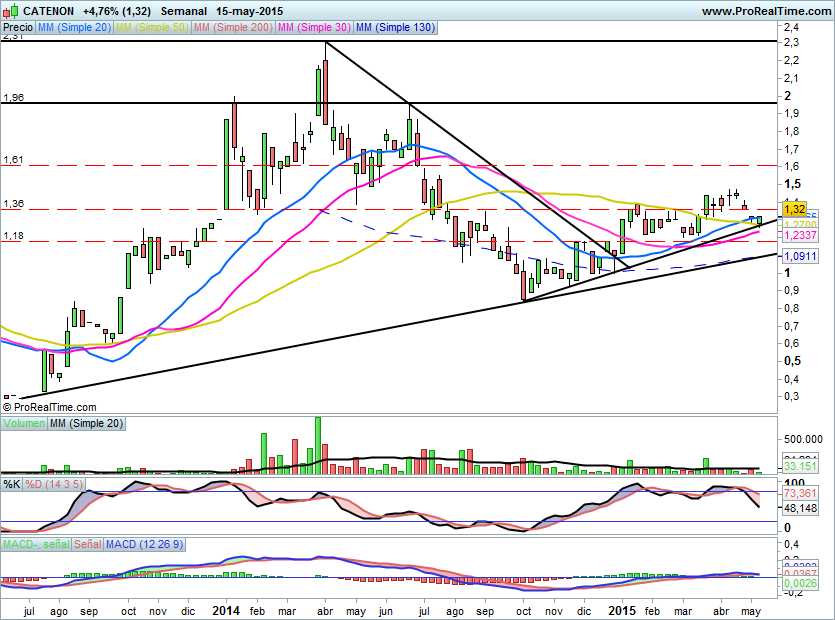
Task: Select the MM (Simple 20) price indicator label
Action: pyautogui.click(x=75, y=28)
